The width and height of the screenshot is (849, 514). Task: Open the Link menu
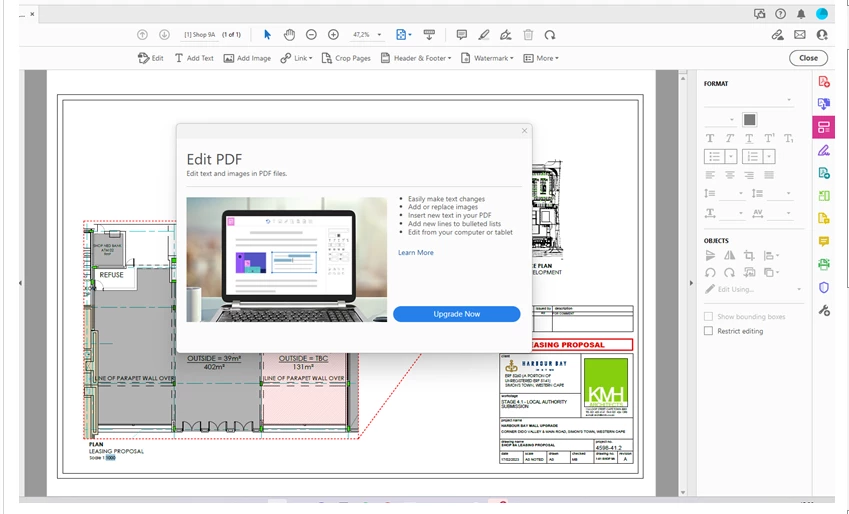click(296, 58)
